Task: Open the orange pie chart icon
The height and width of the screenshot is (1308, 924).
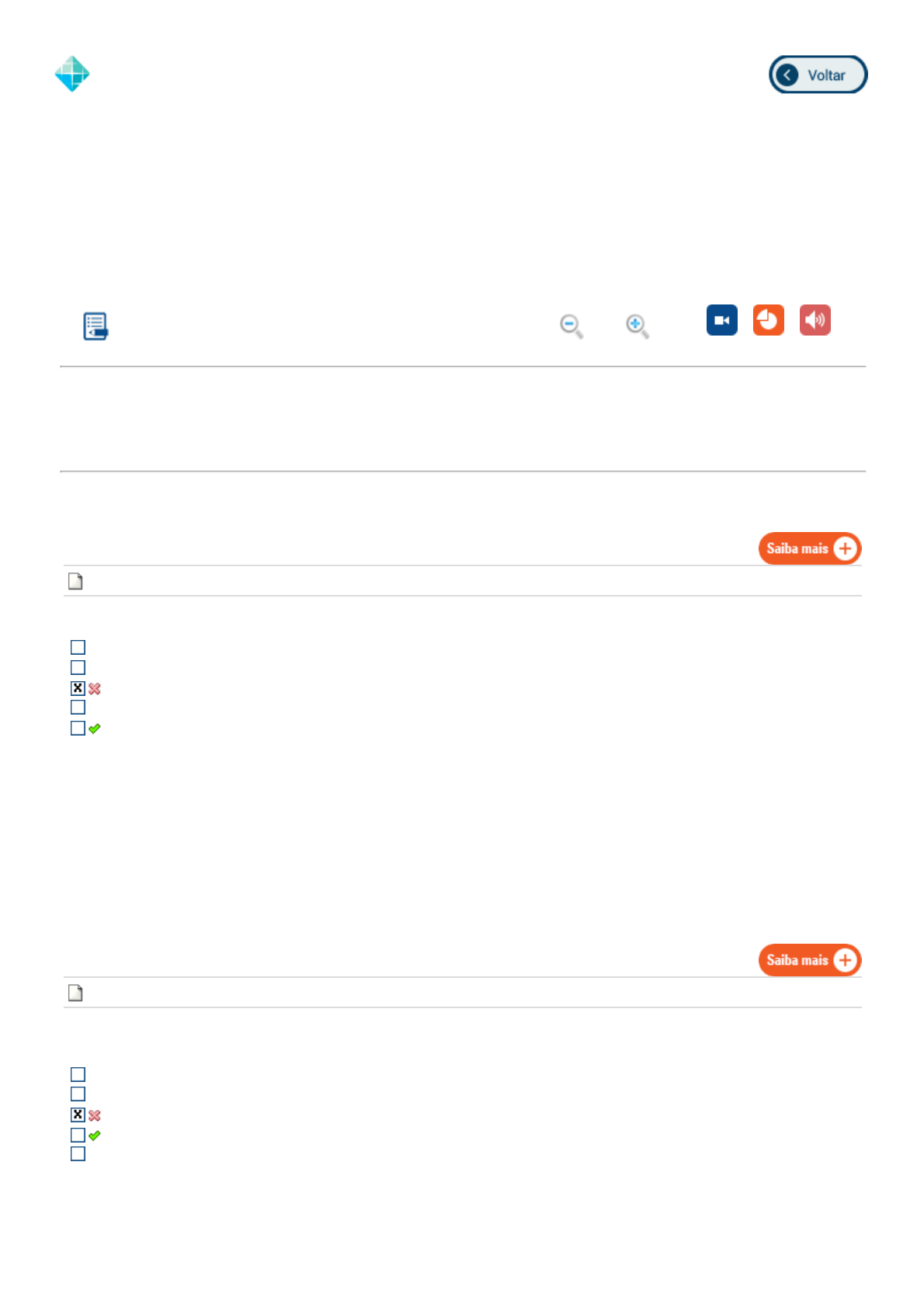Action: (768, 320)
